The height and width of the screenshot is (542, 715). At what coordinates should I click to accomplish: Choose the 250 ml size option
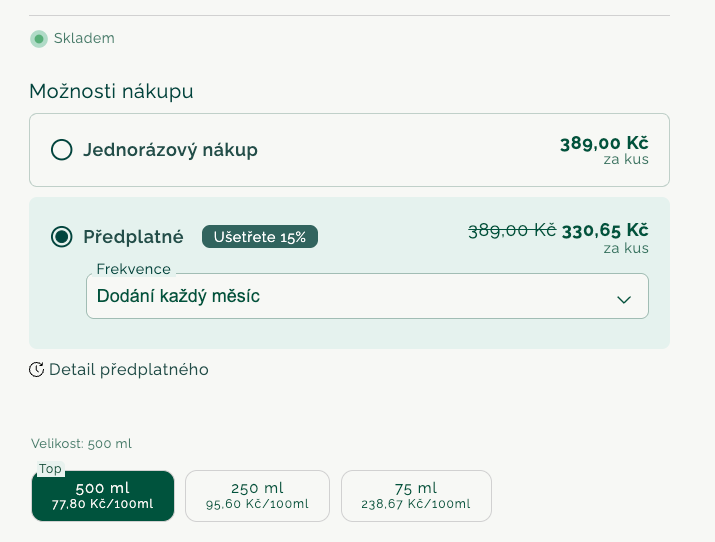click(x=258, y=496)
